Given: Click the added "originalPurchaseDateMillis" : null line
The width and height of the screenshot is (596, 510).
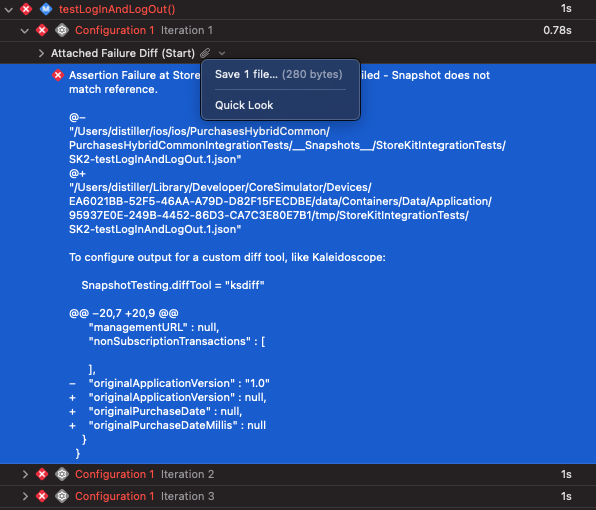Looking at the screenshot, I should point(168,425).
